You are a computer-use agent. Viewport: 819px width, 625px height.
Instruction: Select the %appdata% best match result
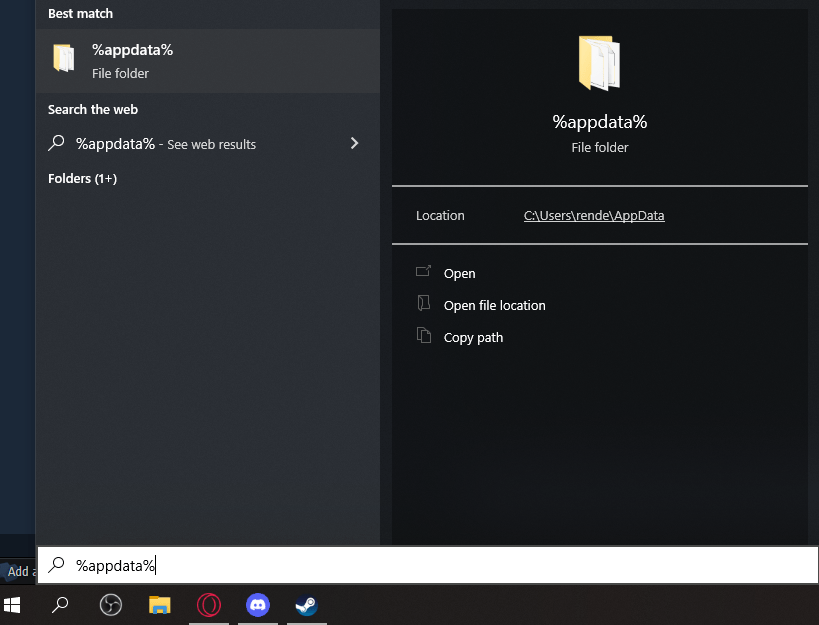(x=207, y=61)
